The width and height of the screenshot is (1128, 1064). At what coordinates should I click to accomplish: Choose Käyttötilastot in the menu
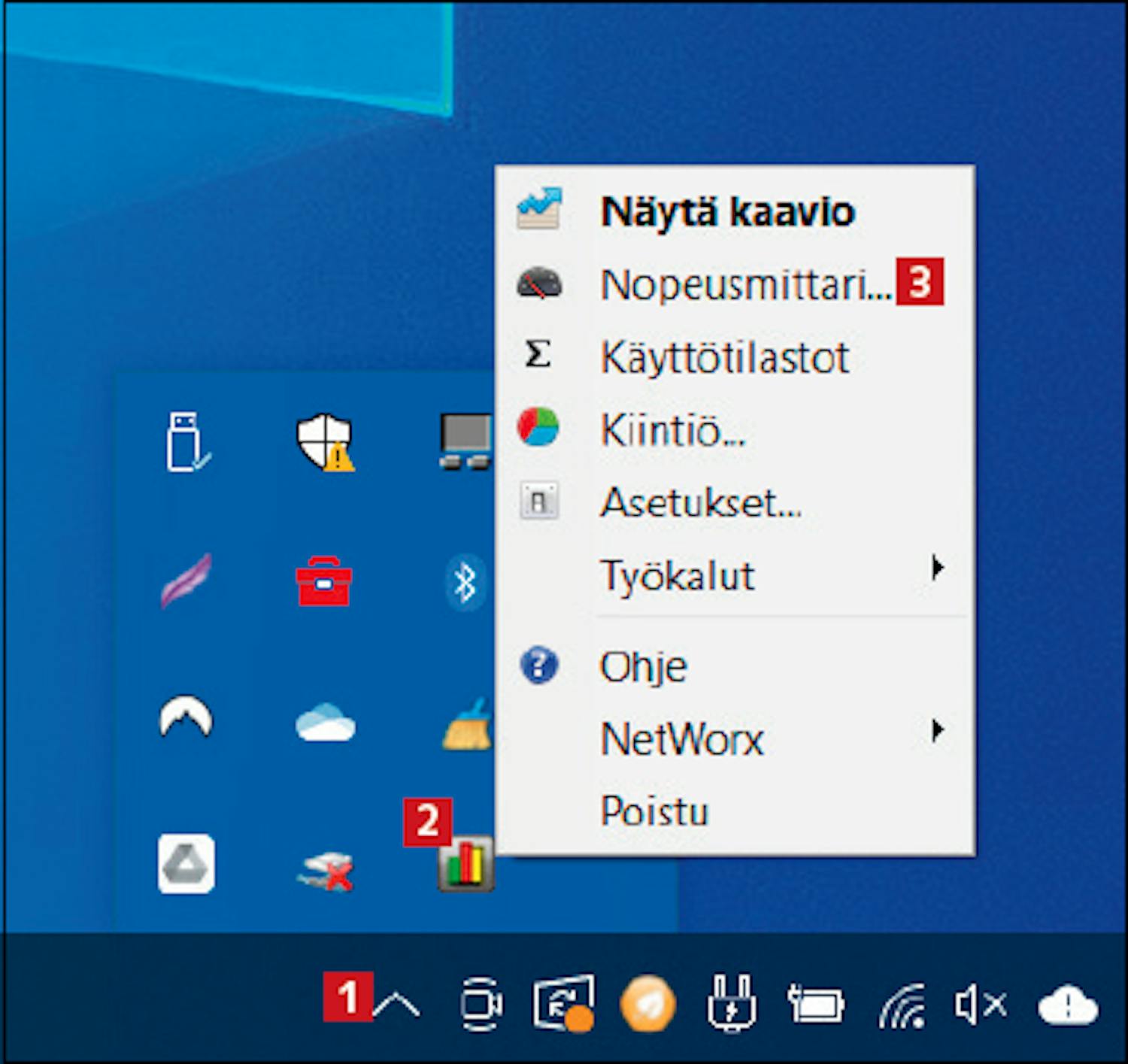tap(724, 357)
